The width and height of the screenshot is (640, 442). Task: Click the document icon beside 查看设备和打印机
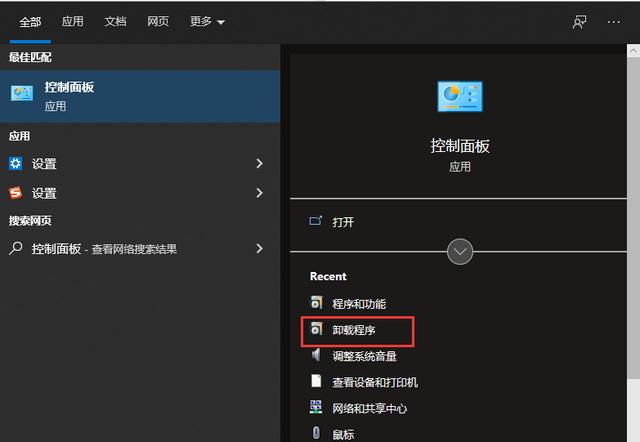pyautogui.click(x=316, y=381)
